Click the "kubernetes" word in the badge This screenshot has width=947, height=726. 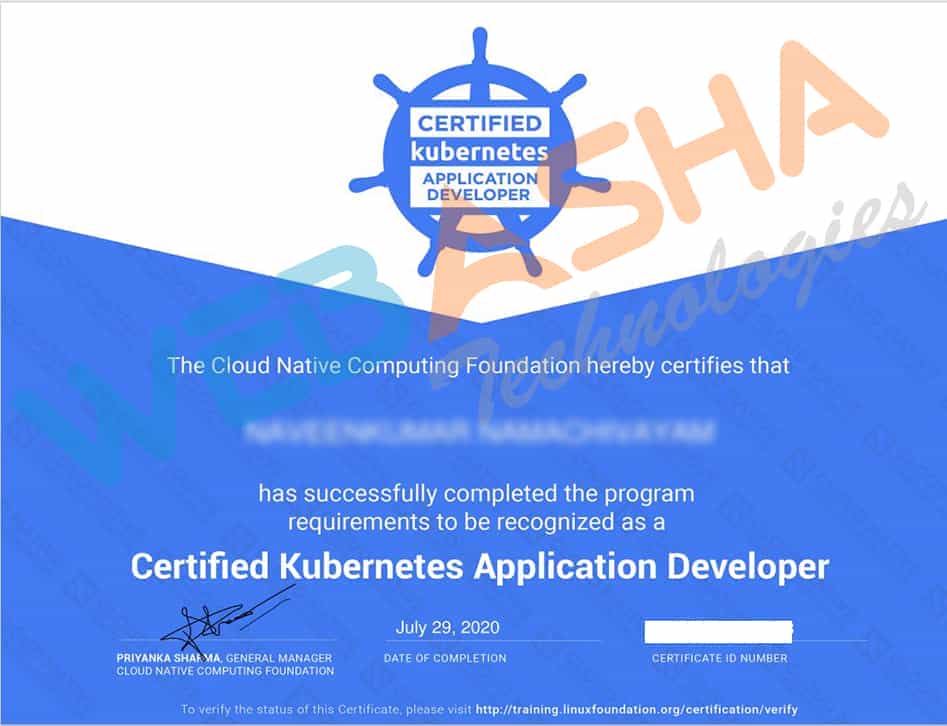480,151
